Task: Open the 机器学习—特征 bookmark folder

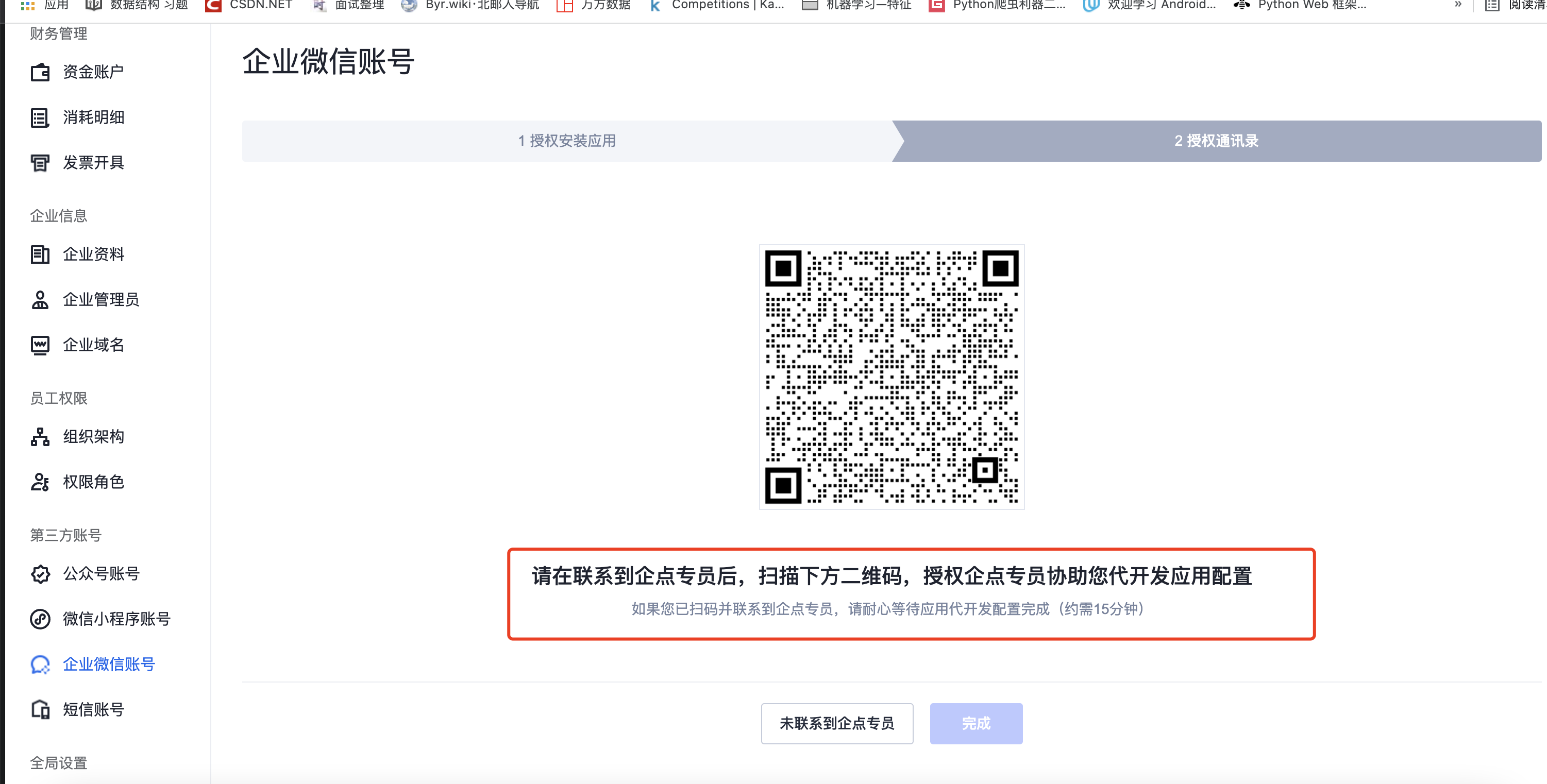Action: click(x=857, y=5)
